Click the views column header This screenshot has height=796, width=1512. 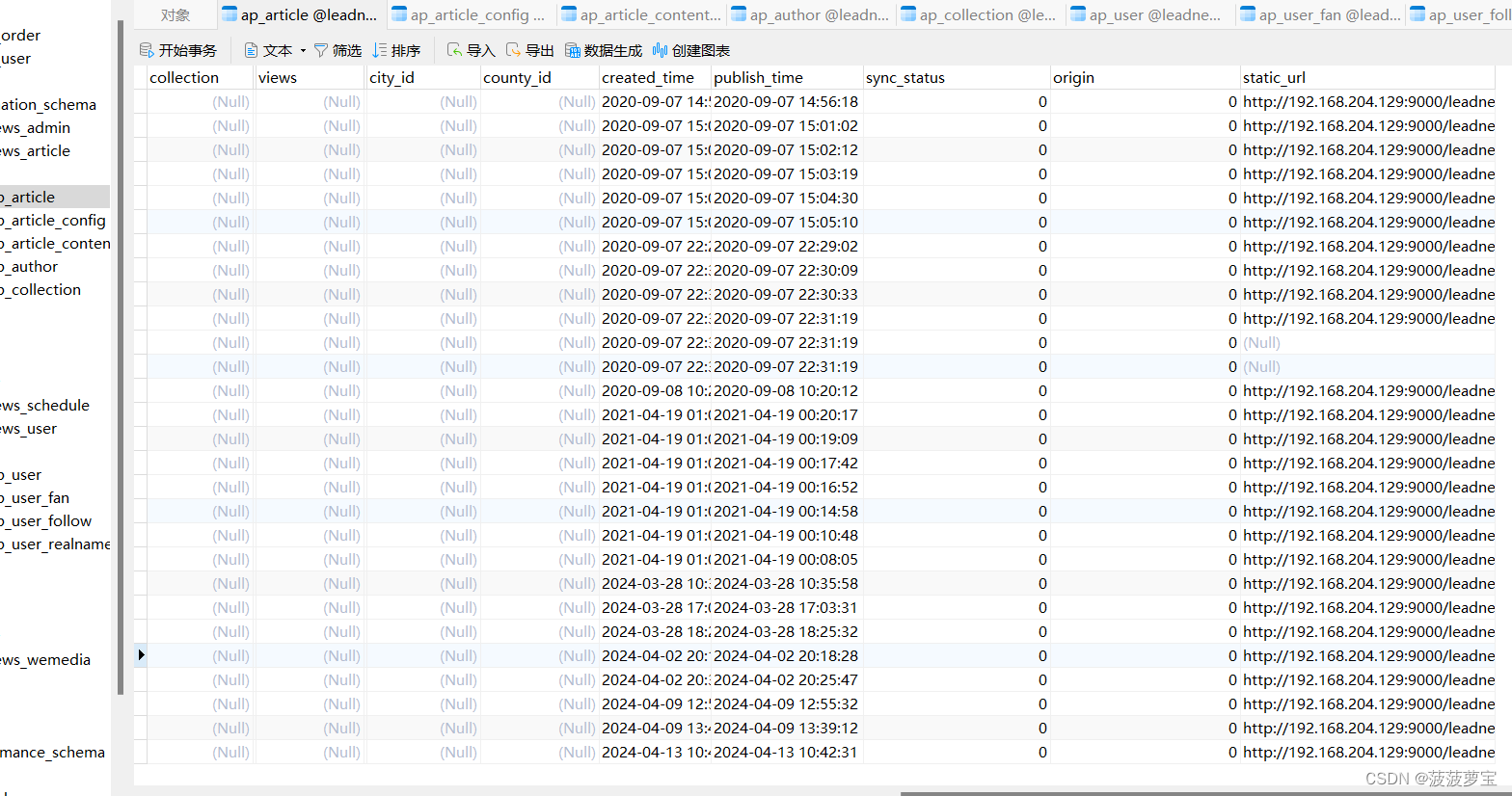310,77
